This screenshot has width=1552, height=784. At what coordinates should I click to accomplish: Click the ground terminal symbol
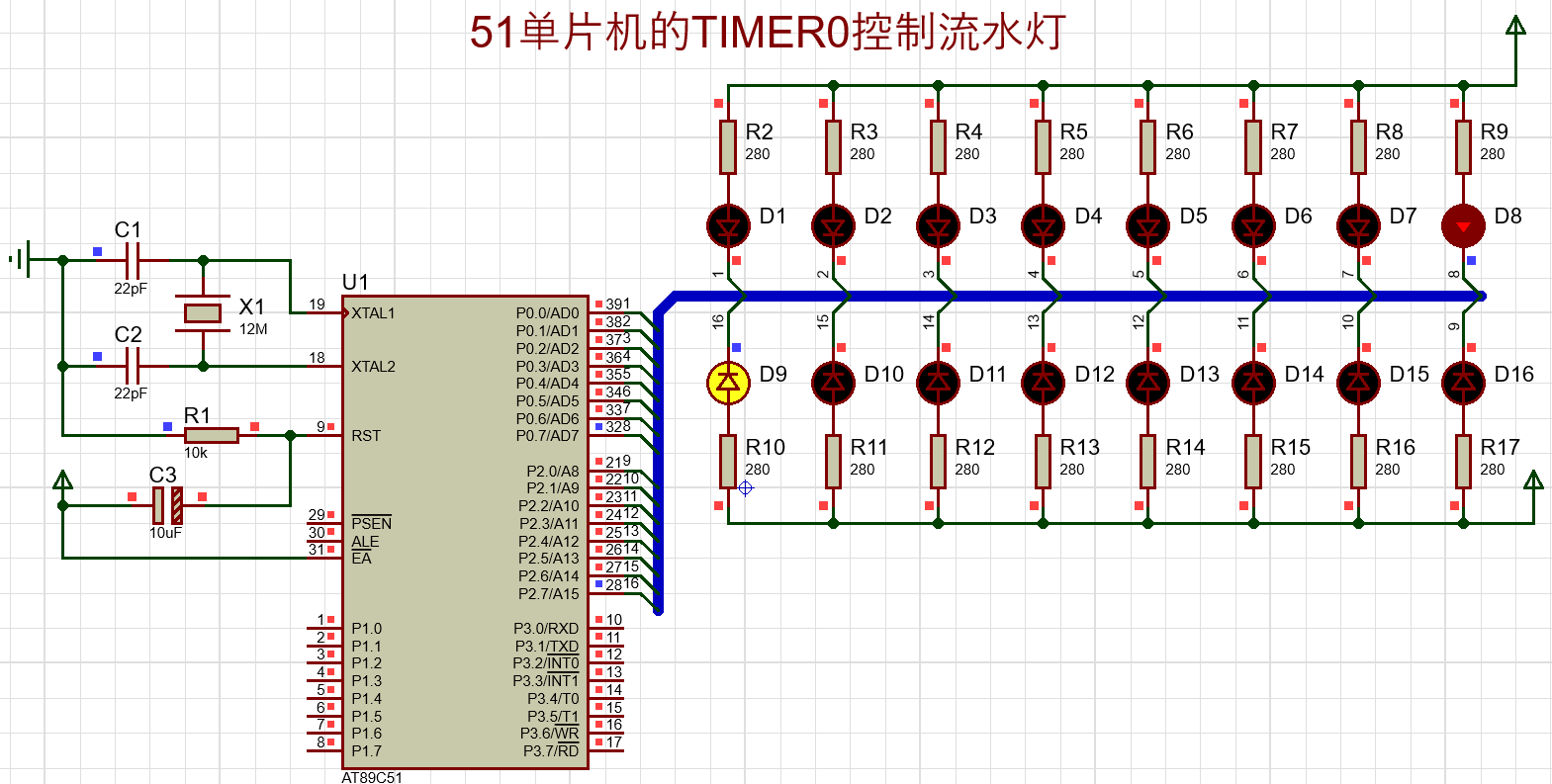20,260
